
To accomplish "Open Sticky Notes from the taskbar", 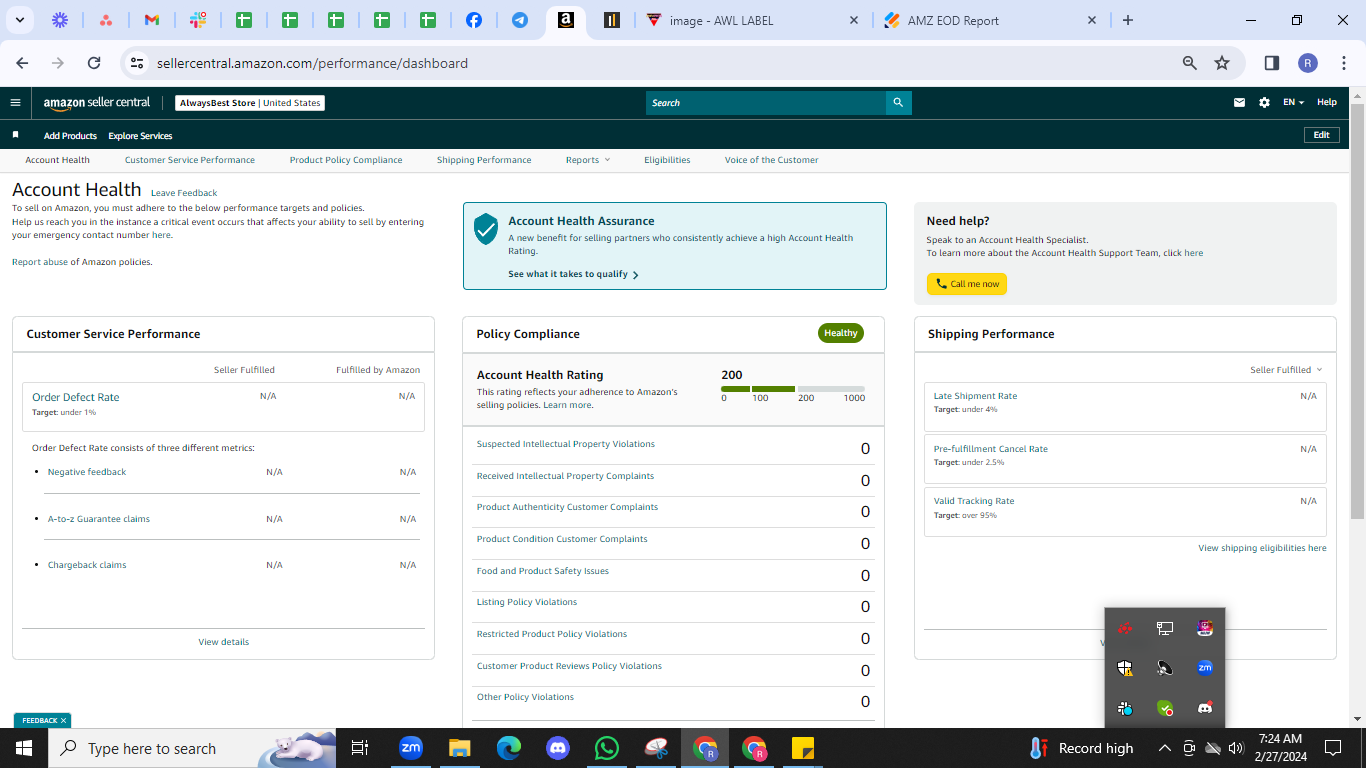I will [x=803, y=748].
